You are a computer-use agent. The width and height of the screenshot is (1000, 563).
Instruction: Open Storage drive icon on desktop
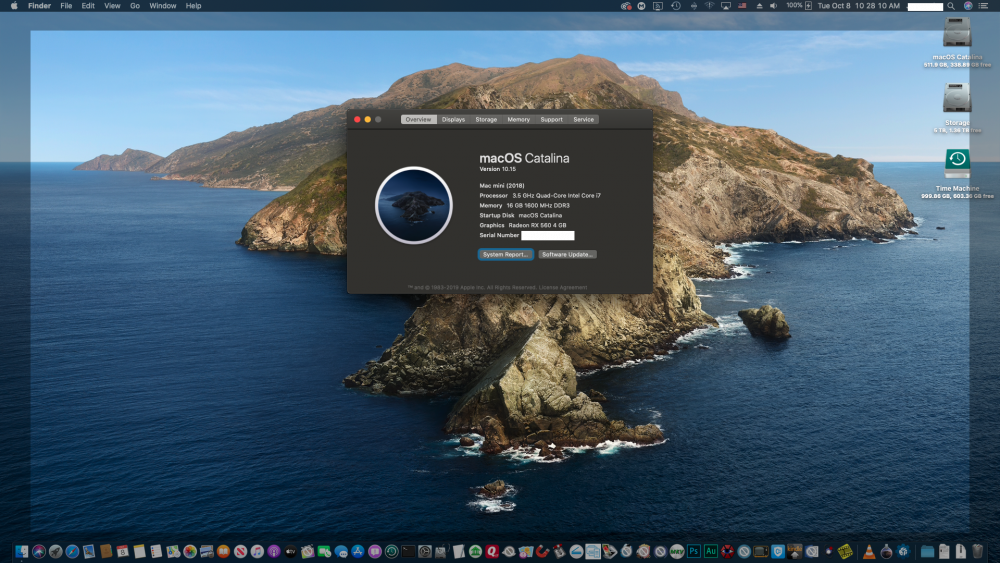coord(957,98)
